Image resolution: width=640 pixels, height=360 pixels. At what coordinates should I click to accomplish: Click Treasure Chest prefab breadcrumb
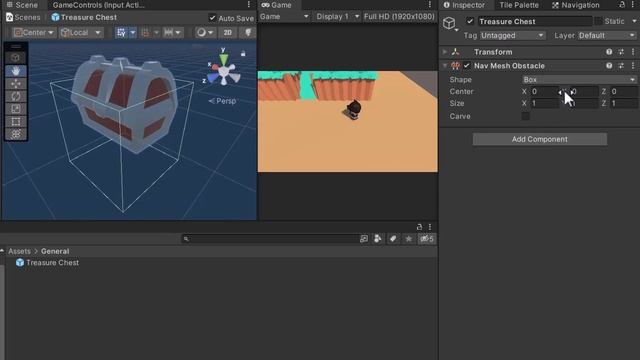(84, 18)
